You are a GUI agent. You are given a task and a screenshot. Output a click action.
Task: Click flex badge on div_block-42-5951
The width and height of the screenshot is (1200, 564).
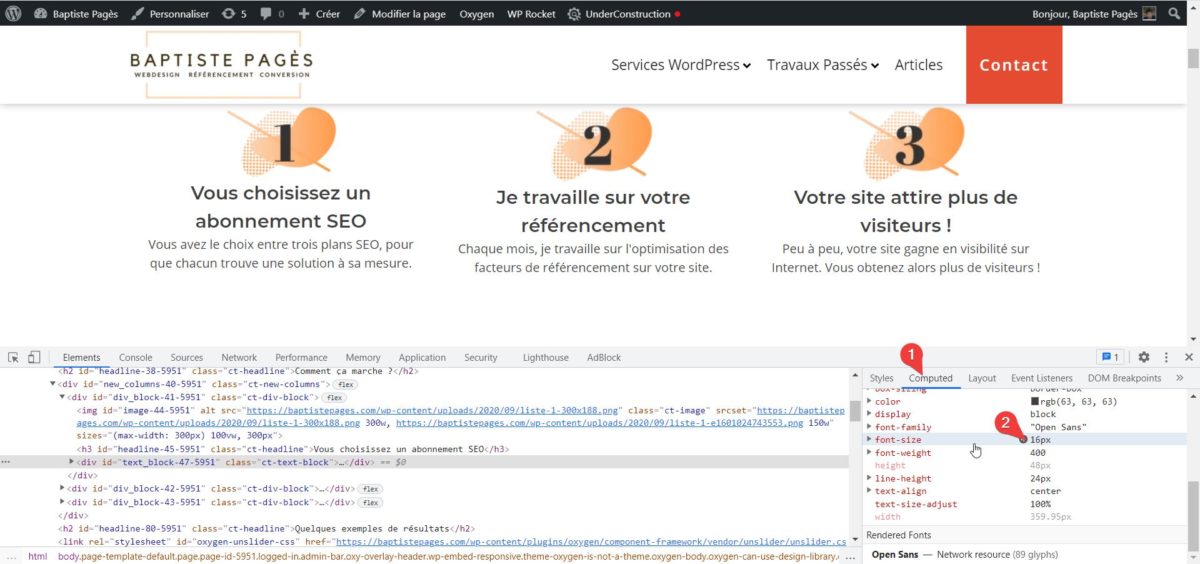372,489
